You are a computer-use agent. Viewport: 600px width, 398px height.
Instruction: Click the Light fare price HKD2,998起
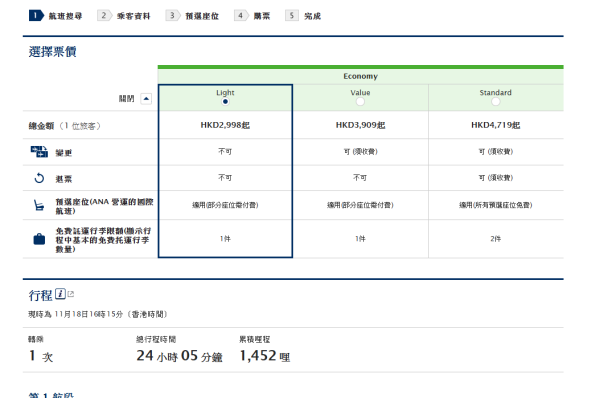(225, 125)
